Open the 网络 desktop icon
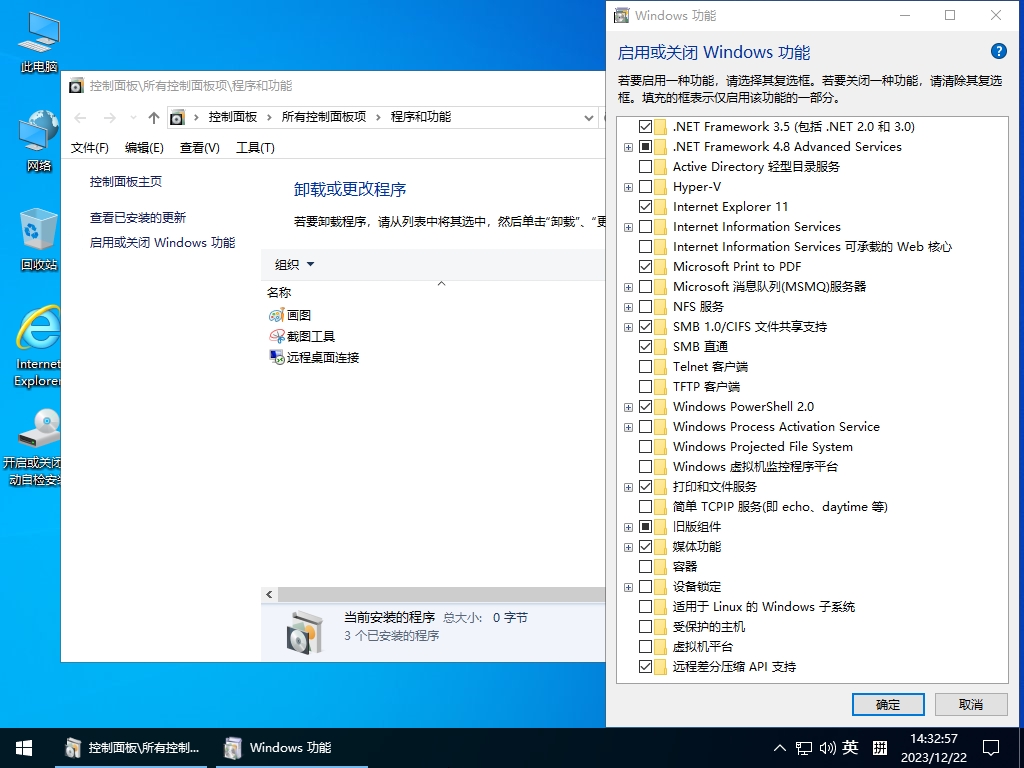 tap(39, 141)
